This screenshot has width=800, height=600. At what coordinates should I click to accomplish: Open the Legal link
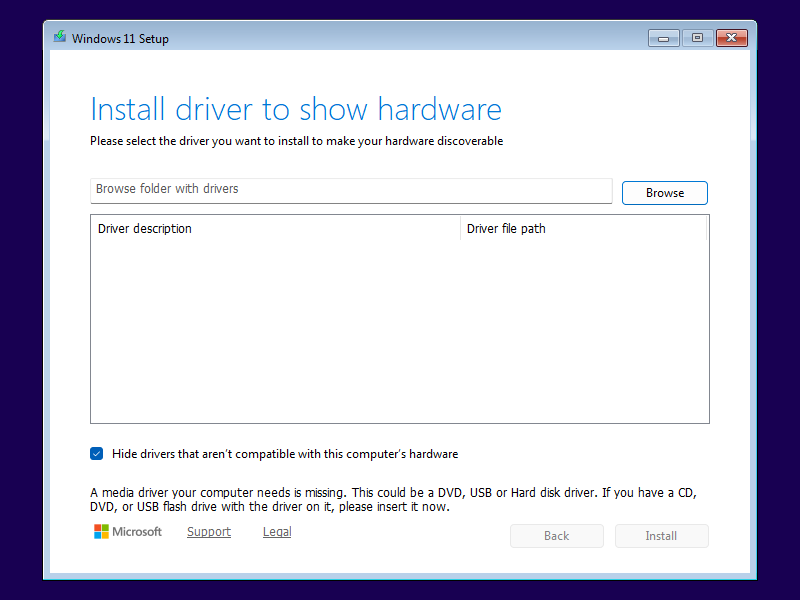tap(277, 532)
